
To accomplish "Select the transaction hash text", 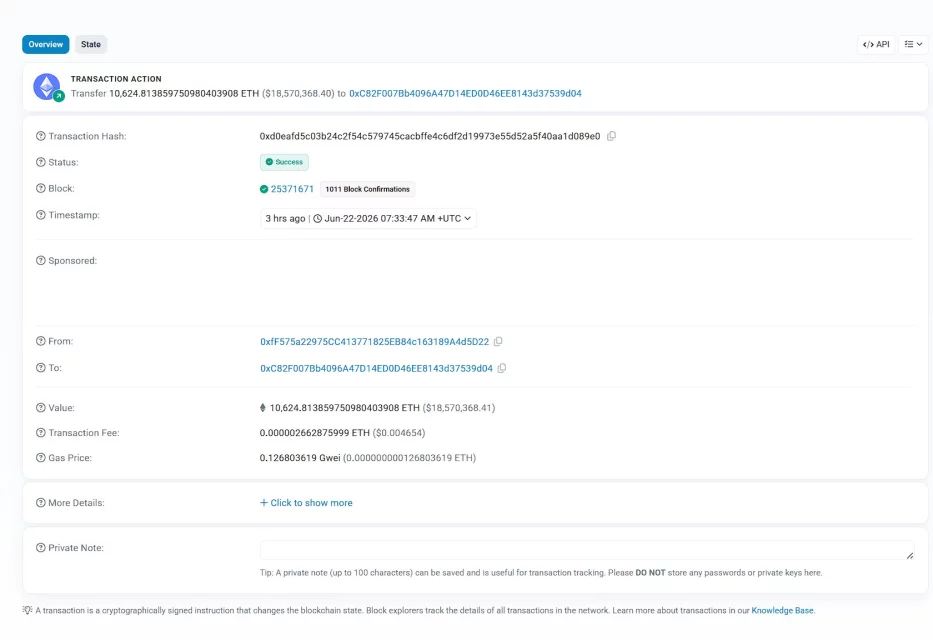I will [430, 136].
